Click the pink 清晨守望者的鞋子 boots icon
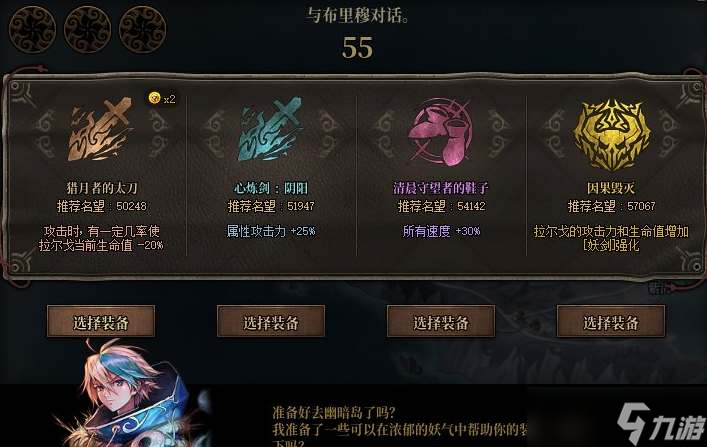 [x=440, y=131]
